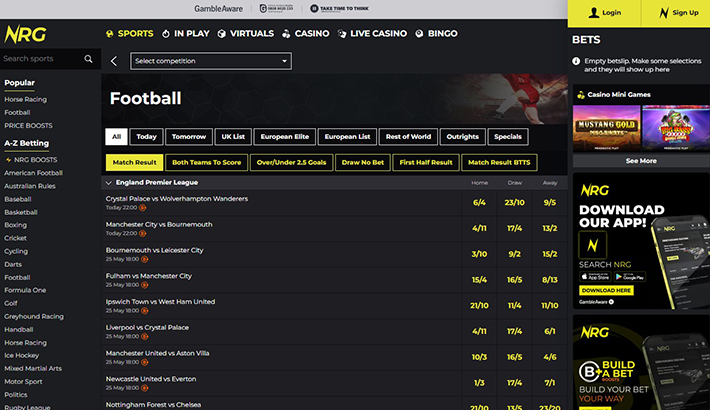The image size is (710, 410).
Task: Open the Liverpool vs Crystal Palace match
Action: coord(147,328)
